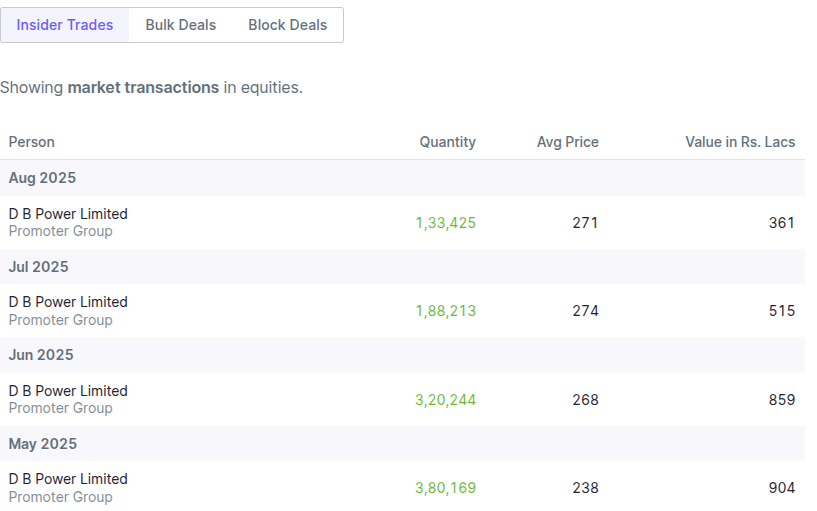Click the Jul 2025 group row
Viewport: 817px width, 511px height.
click(x=402, y=267)
